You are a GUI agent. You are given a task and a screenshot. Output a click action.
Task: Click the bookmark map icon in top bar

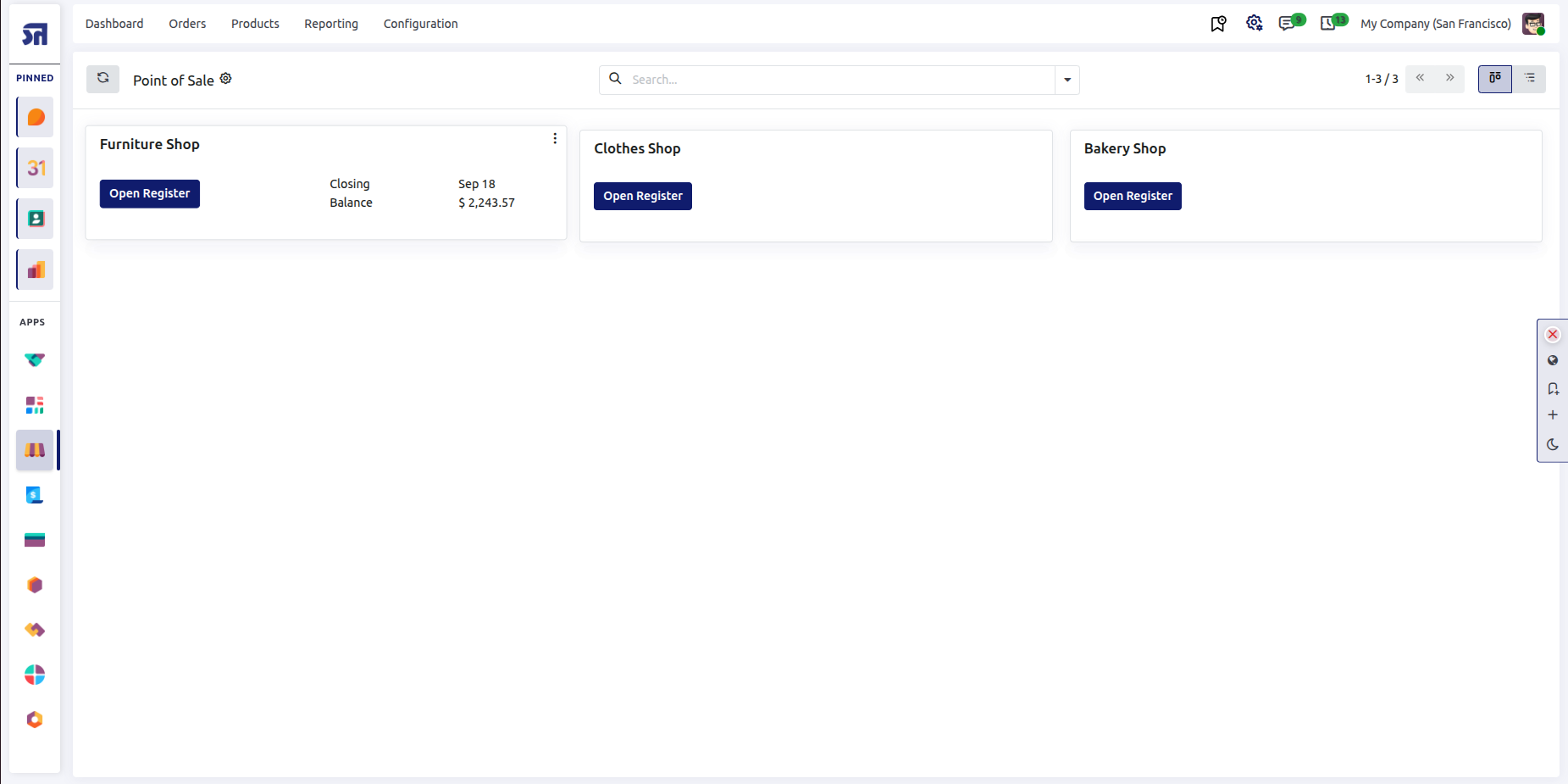click(x=1218, y=24)
